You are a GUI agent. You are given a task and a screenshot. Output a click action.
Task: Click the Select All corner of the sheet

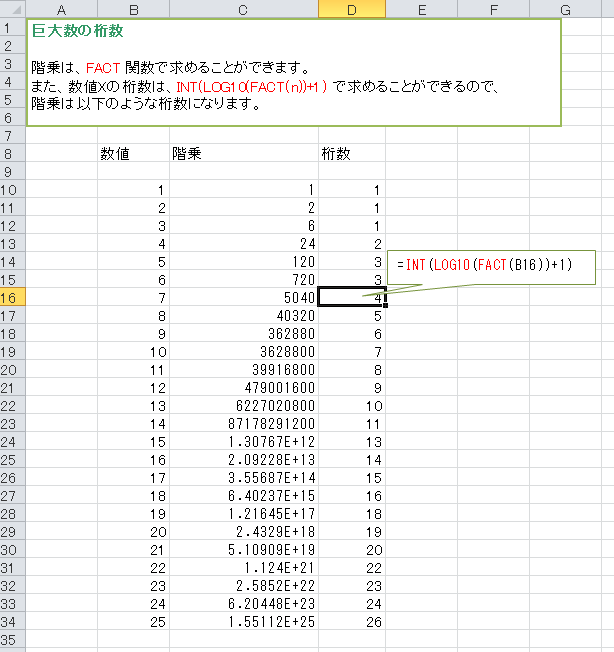[x=12, y=9]
